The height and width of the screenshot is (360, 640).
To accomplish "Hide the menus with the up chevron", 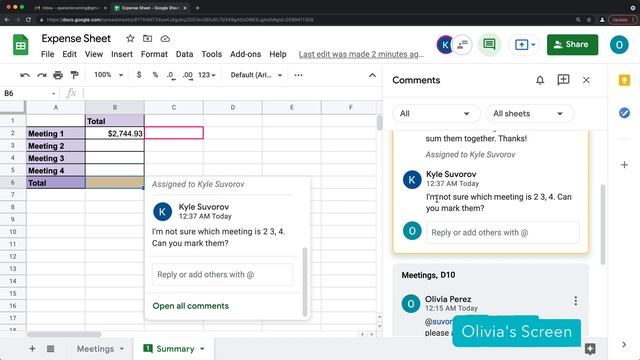I will coord(372,75).
